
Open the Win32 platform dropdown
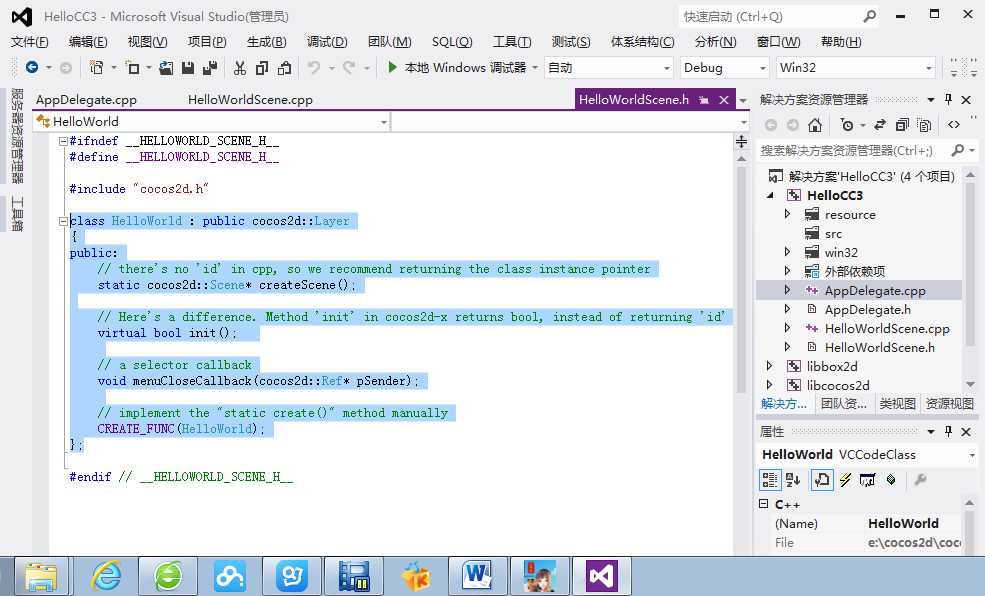coord(928,68)
